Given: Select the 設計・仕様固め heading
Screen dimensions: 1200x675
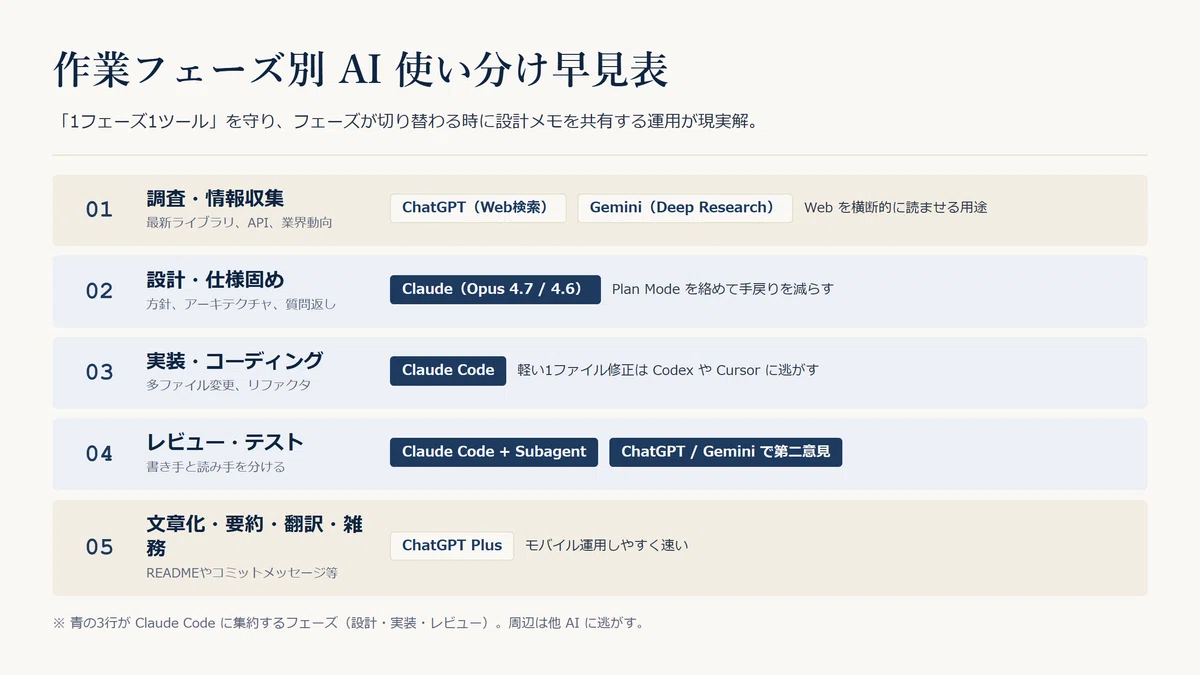Looking at the screenshot, I should point(215,279).
